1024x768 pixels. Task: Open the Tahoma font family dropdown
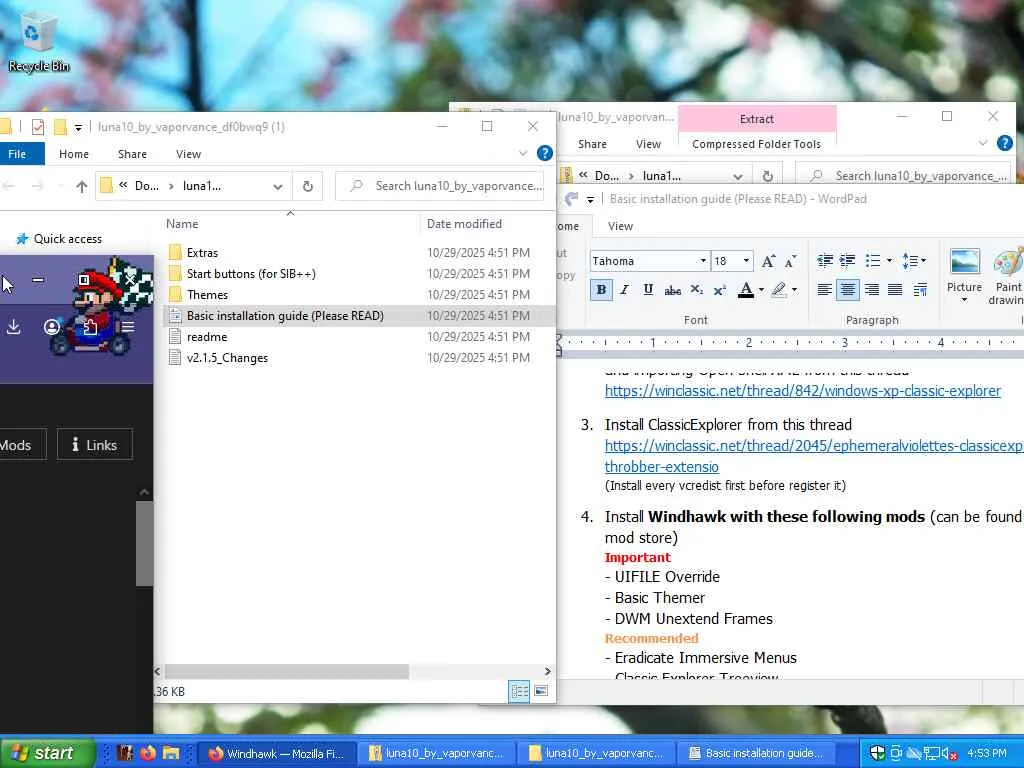point(703,261)
